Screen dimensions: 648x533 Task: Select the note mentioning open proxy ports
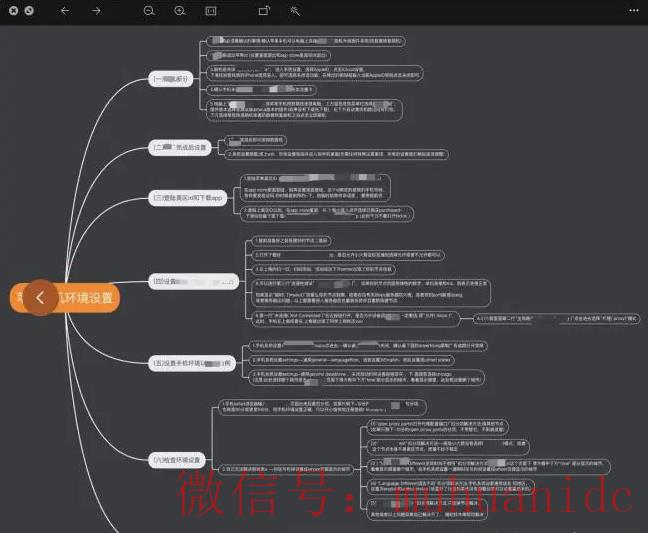pos(437,427)
